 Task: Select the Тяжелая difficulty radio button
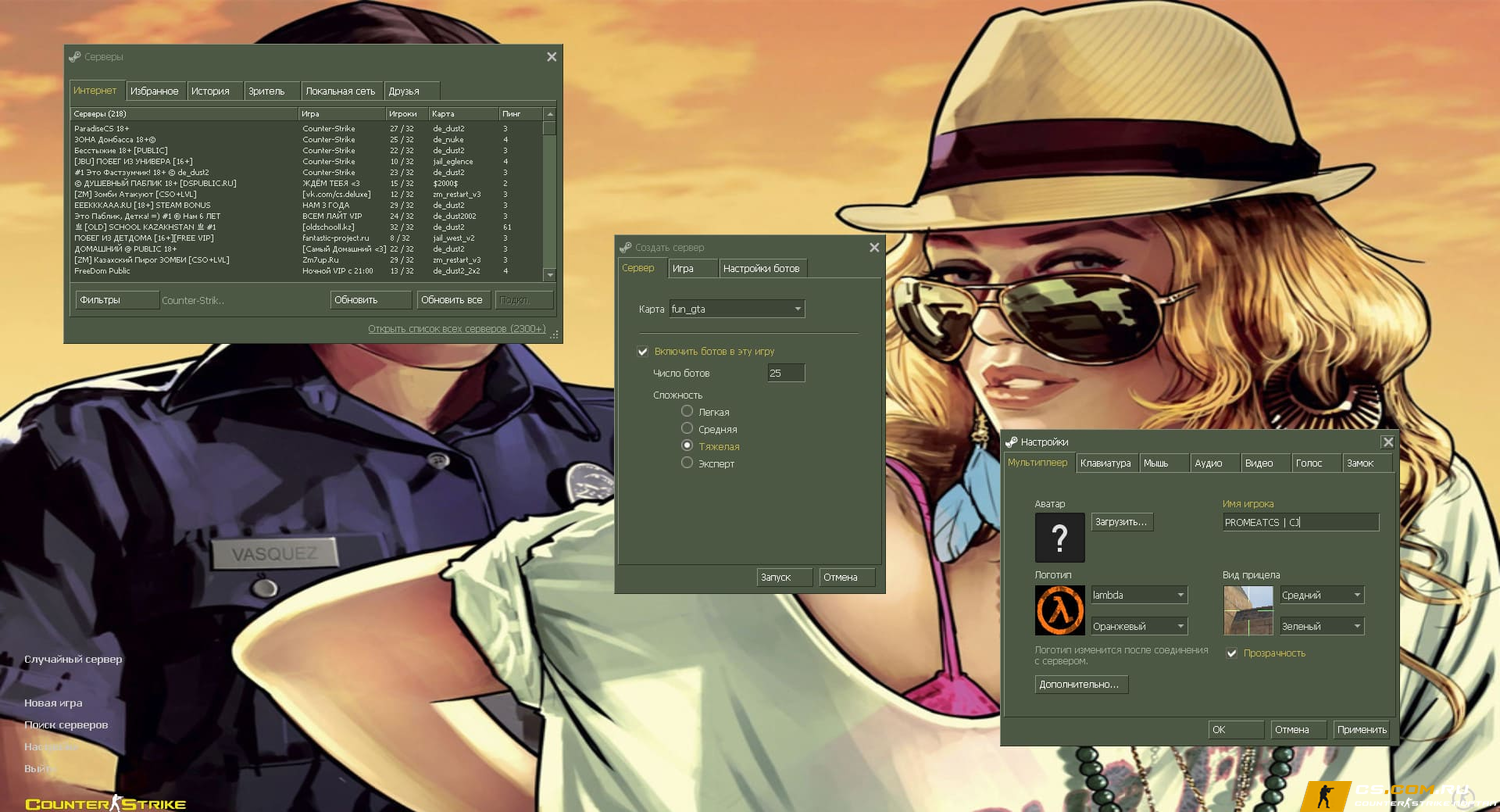click(687, 446)
